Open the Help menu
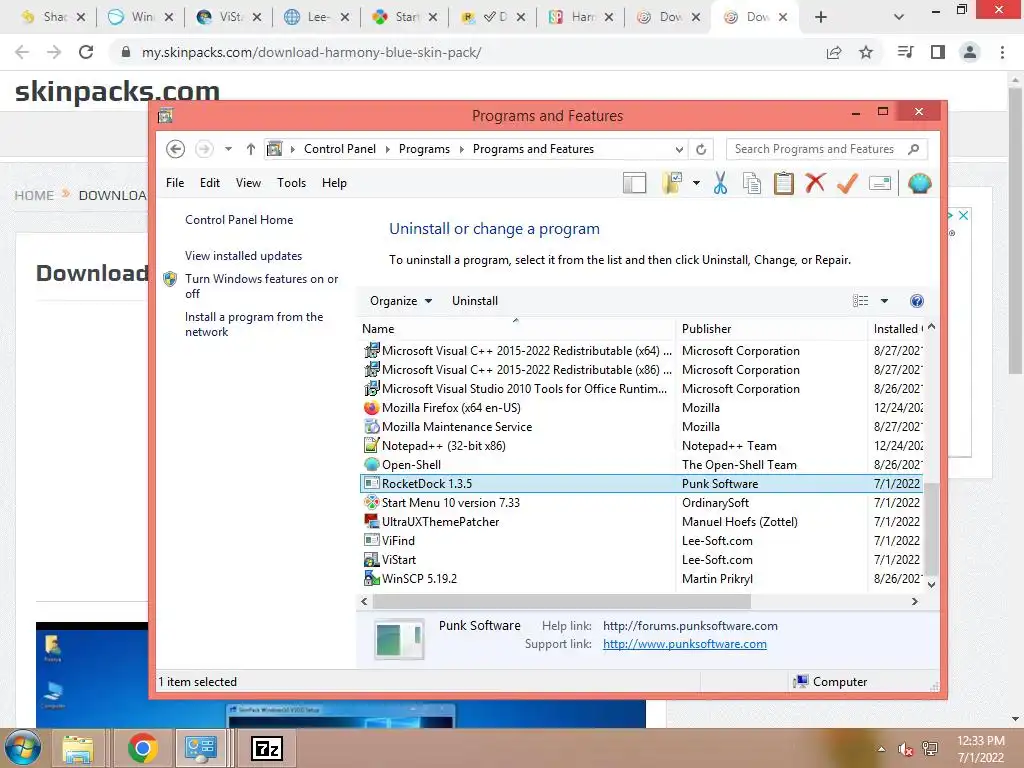 pyautogui.click(x=334, y=183)
